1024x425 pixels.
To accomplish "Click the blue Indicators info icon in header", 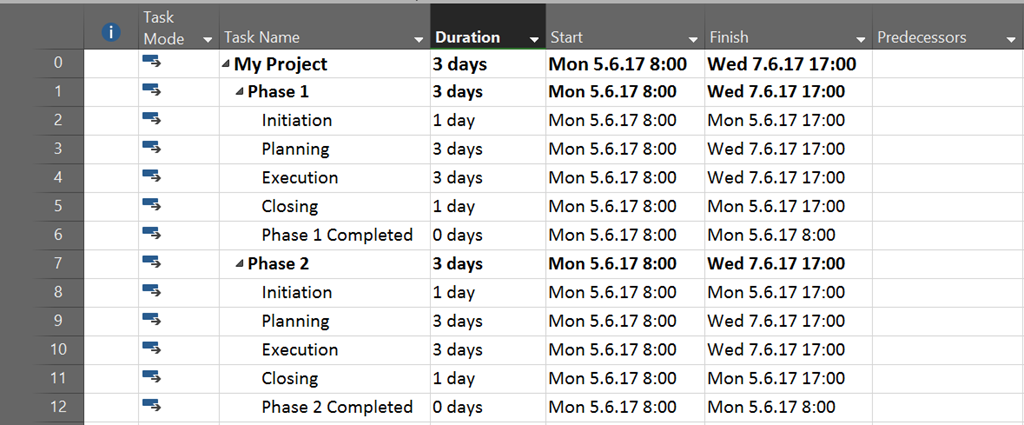I will [111, 33].
